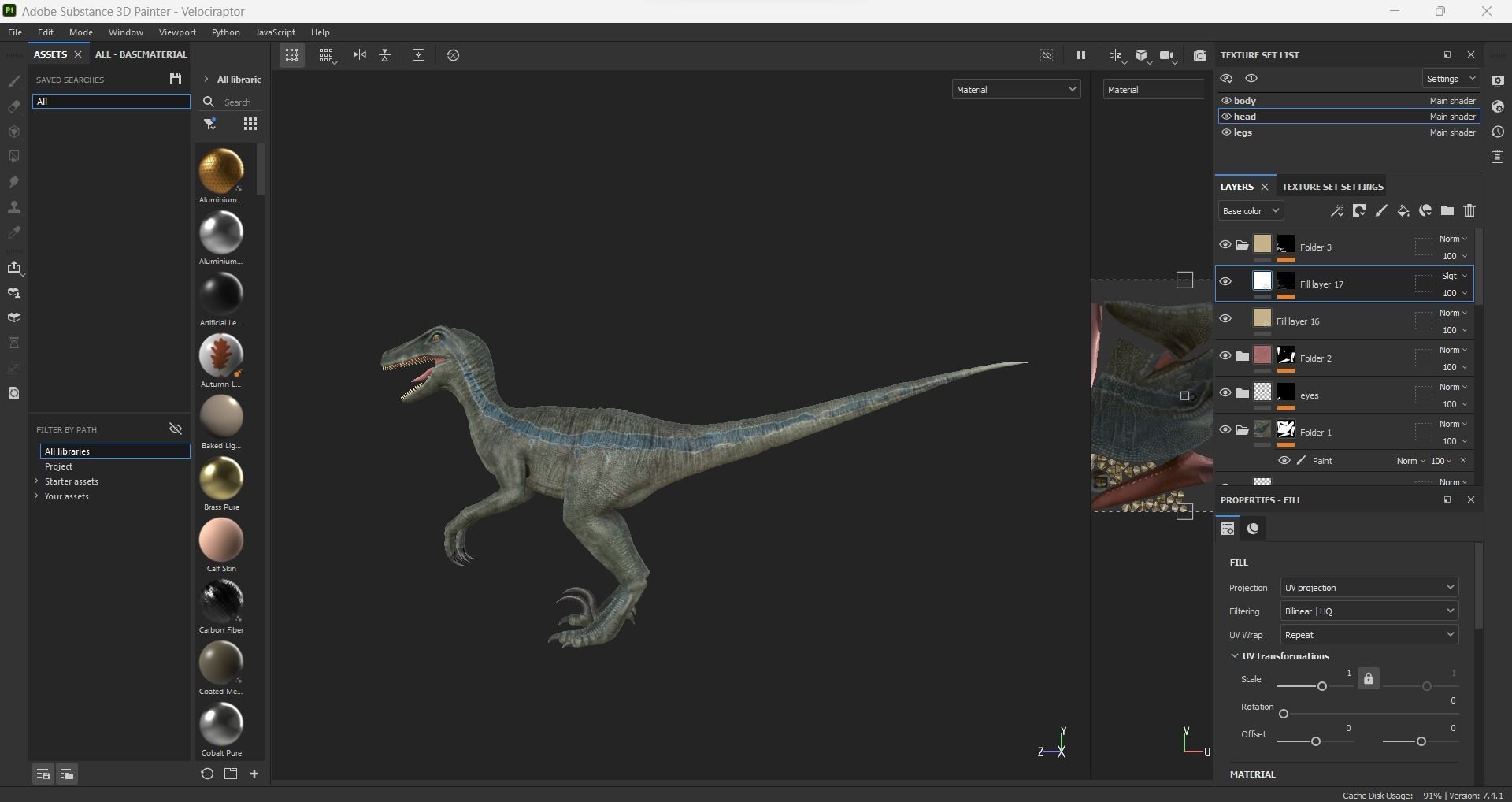Select the Polygon Fill tool

coord(14,157)
